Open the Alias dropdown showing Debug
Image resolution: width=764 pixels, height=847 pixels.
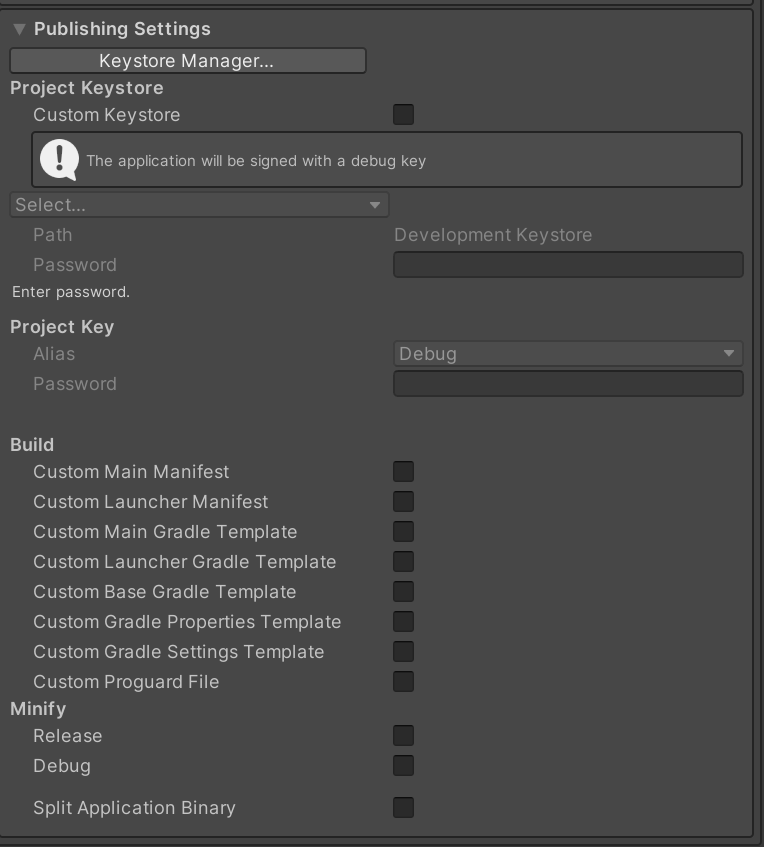click(x=568, y=353)
